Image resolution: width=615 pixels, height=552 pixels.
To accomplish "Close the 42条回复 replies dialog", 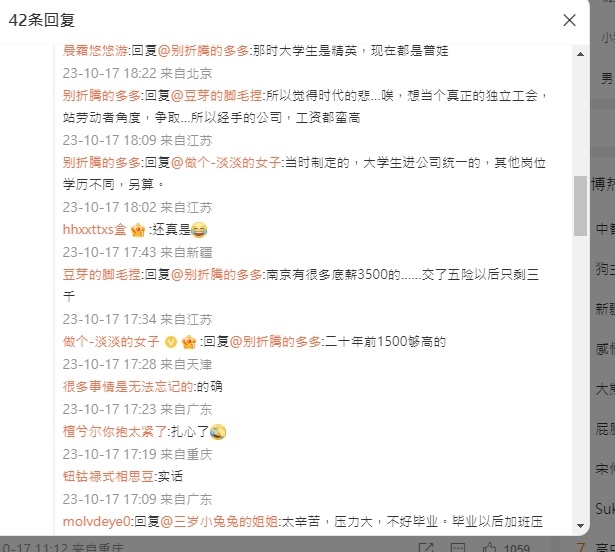I will (x=569, y=20).
